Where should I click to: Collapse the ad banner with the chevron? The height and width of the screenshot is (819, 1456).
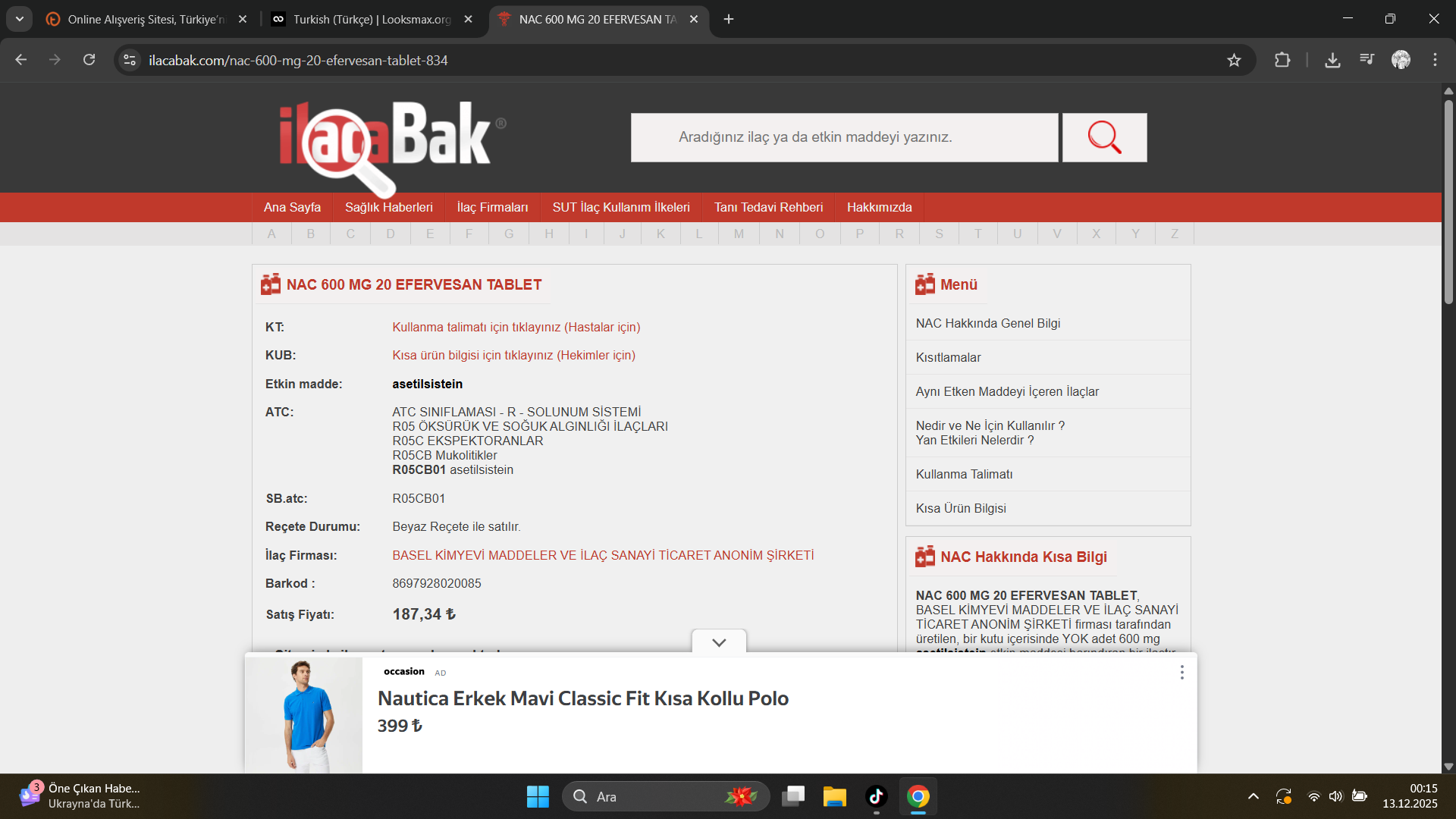pos(719,642)
